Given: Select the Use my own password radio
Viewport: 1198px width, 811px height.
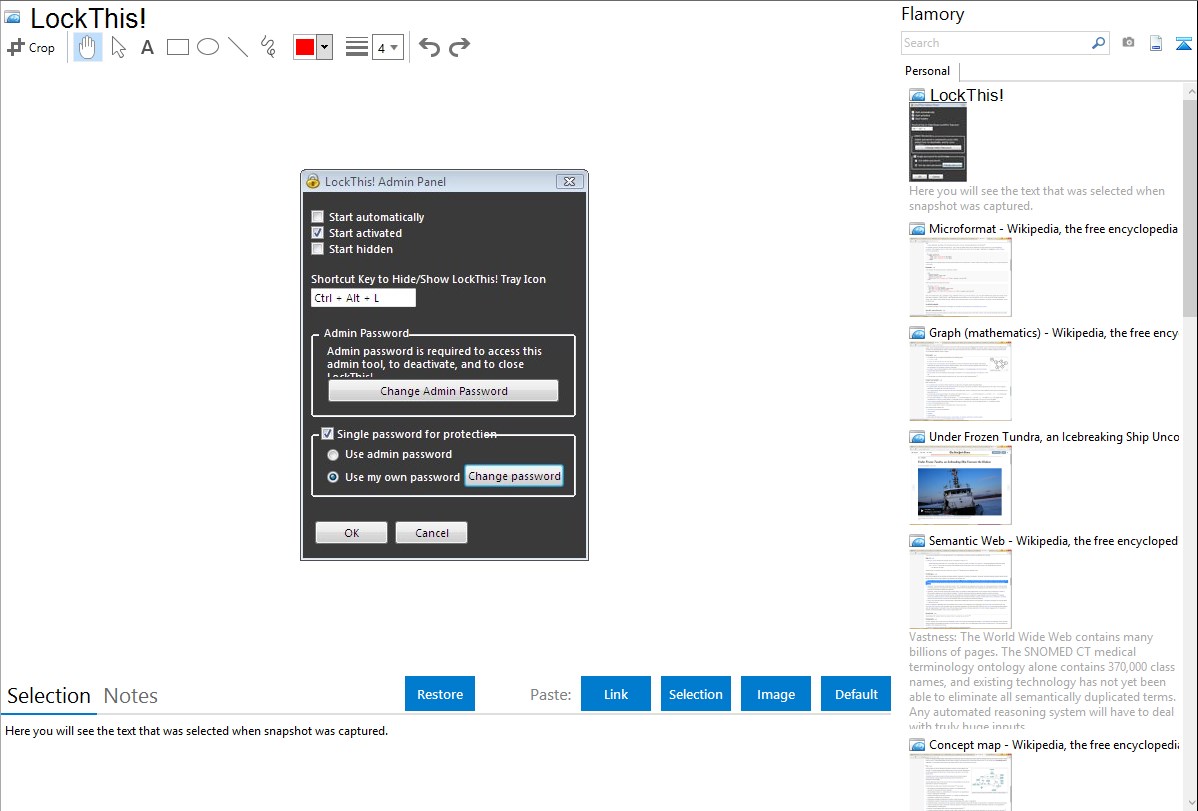Looking at the screenshot, I should click(x=333, y=477).
